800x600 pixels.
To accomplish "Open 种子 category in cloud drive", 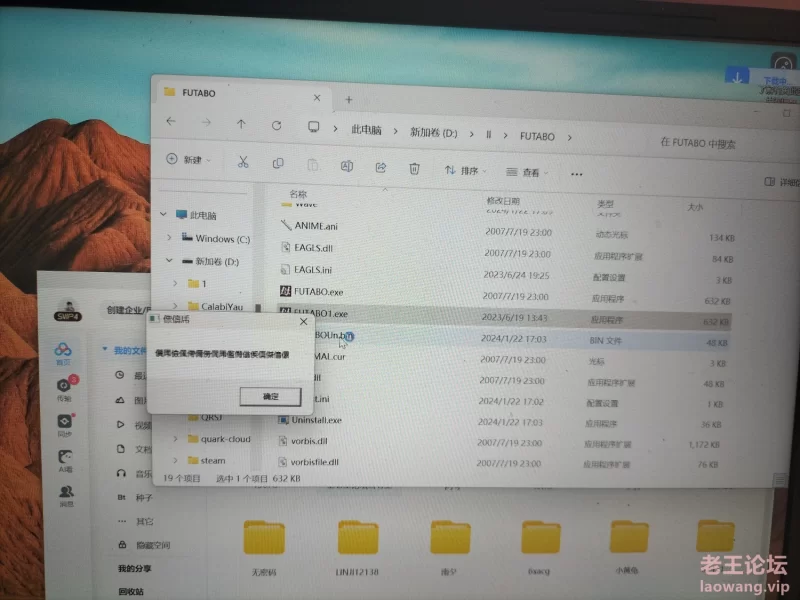I will [135, 497].
